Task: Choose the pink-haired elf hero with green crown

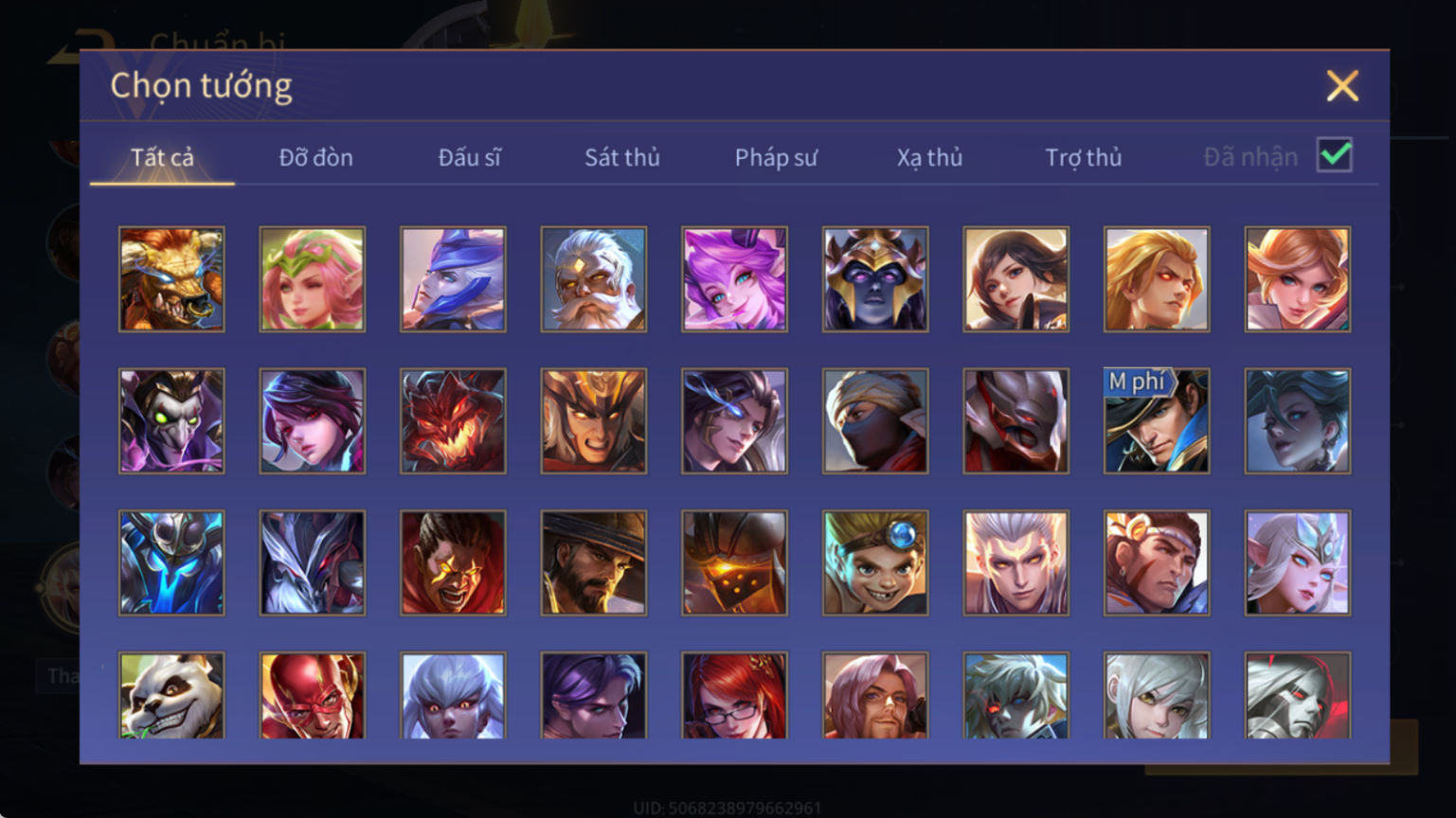Action: (313, 279)
